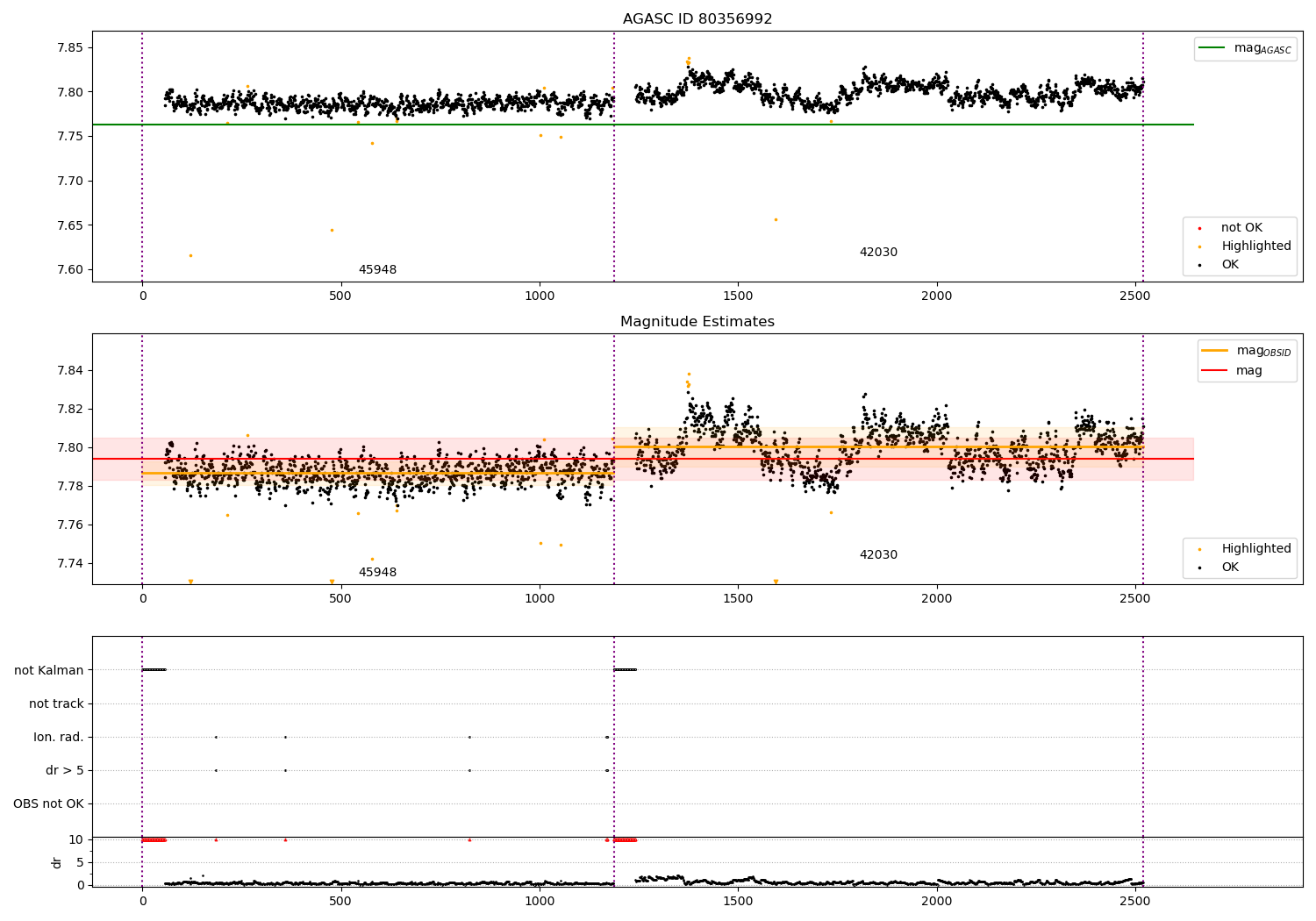
Task: Click the 2500 x-tick on the bottom plot
Action: point(1135,902)
